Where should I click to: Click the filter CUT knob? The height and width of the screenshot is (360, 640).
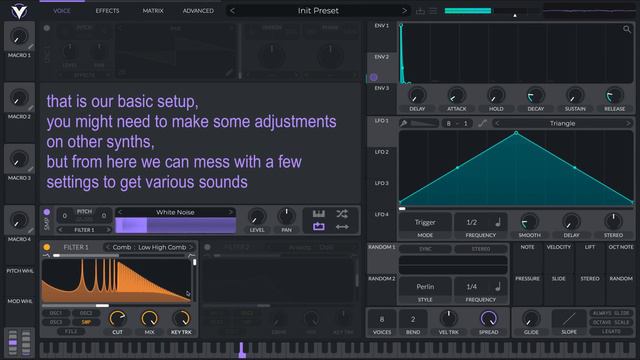click(x=118, y=318)
